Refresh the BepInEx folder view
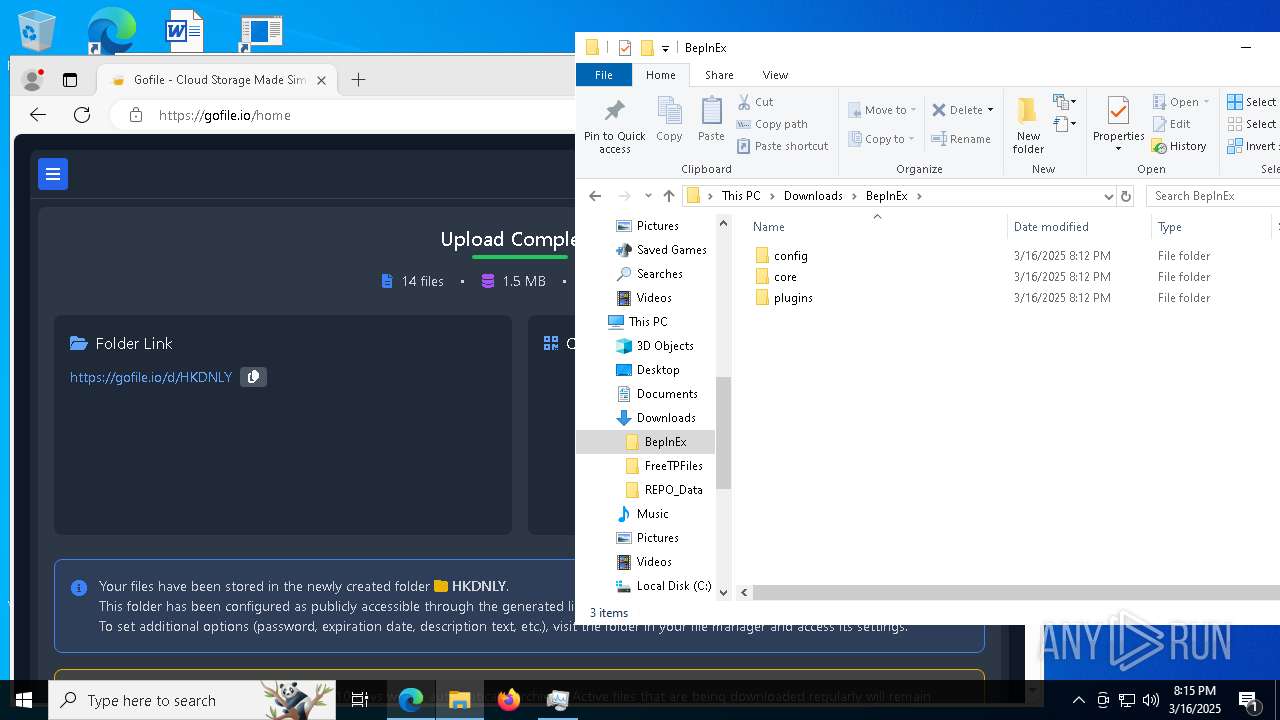Image resolution: width=1280 pixels, height=720 pixels. tap(1126, 196)
